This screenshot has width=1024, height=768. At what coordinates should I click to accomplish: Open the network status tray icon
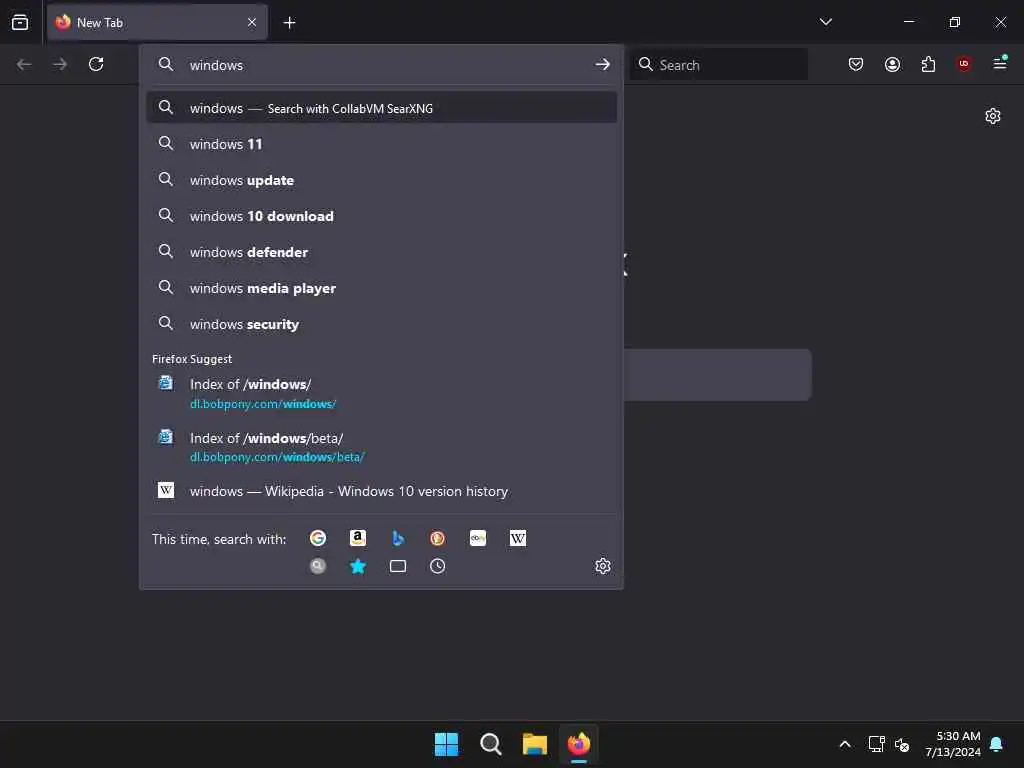876,744
